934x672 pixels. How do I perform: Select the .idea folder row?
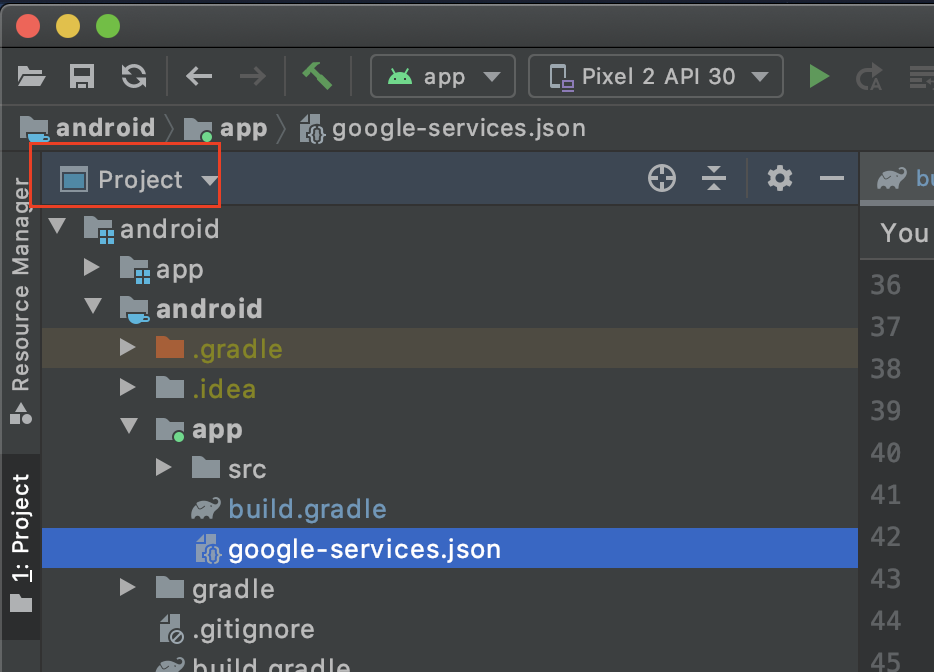[x=450, y=388]
